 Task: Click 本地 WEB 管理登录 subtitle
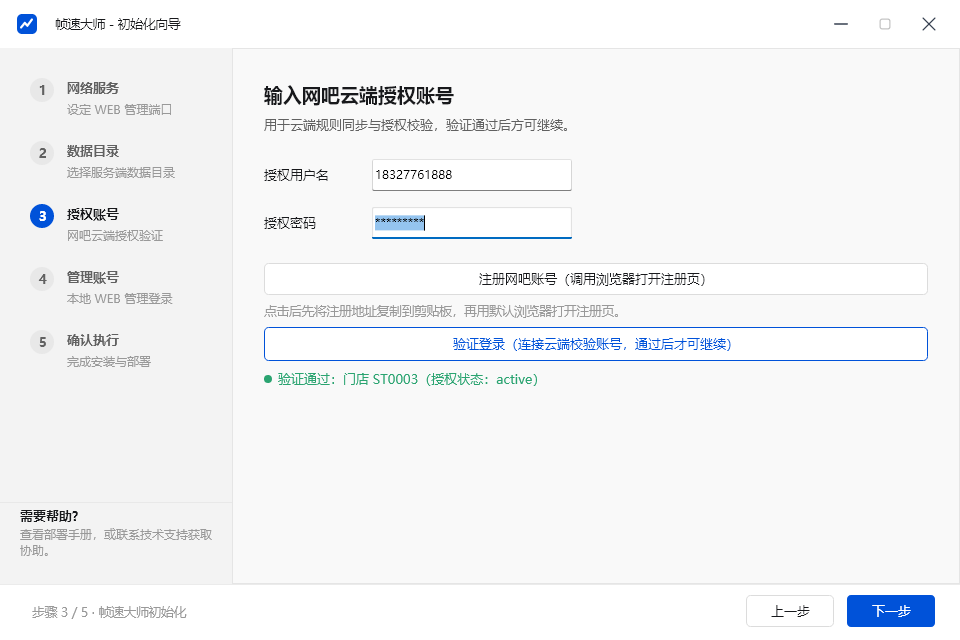[x=119, y=299]
